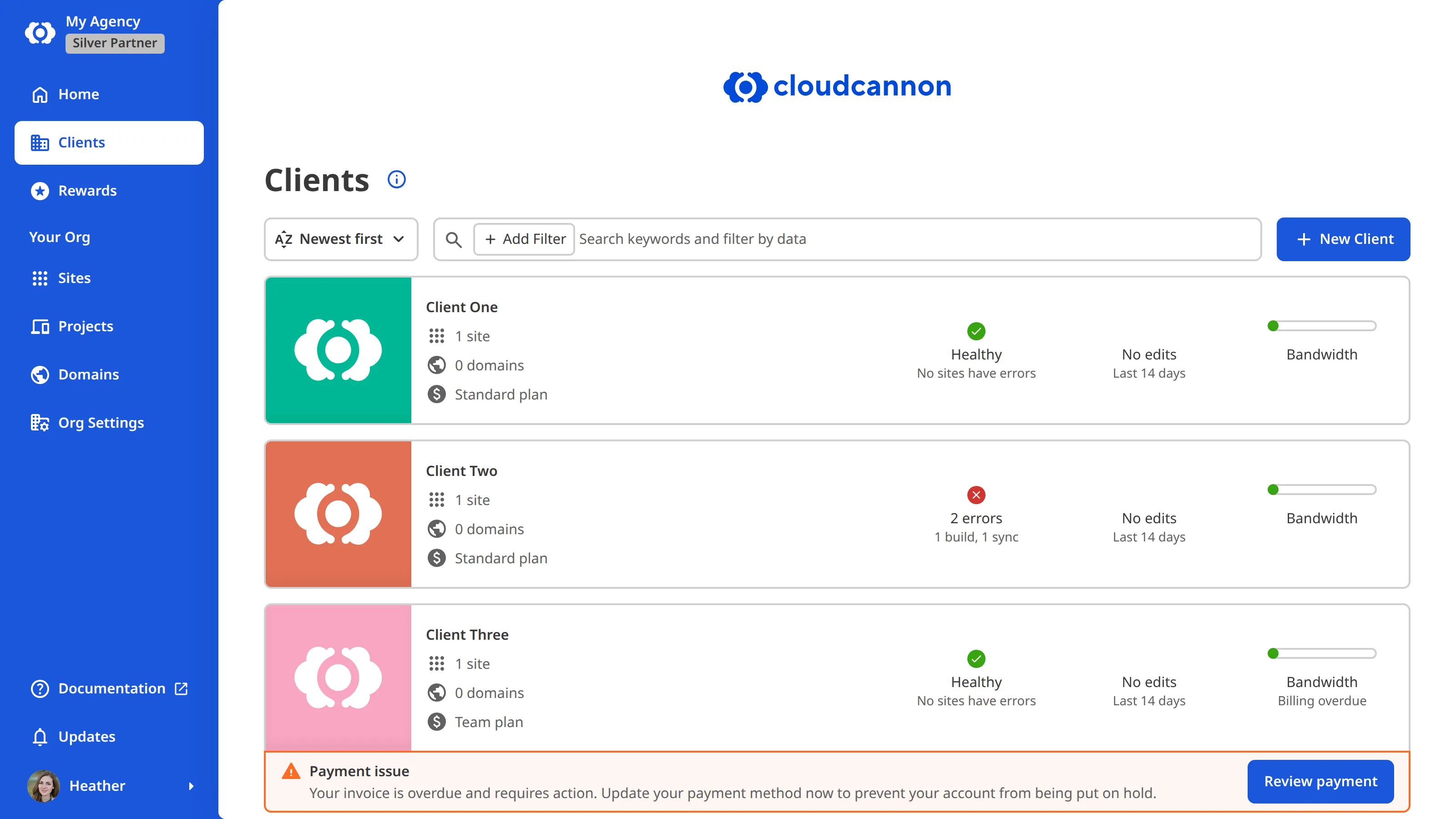The image size is (1456, 819).
Task: Click the My Agency organization name
Action: click(103, 21)
